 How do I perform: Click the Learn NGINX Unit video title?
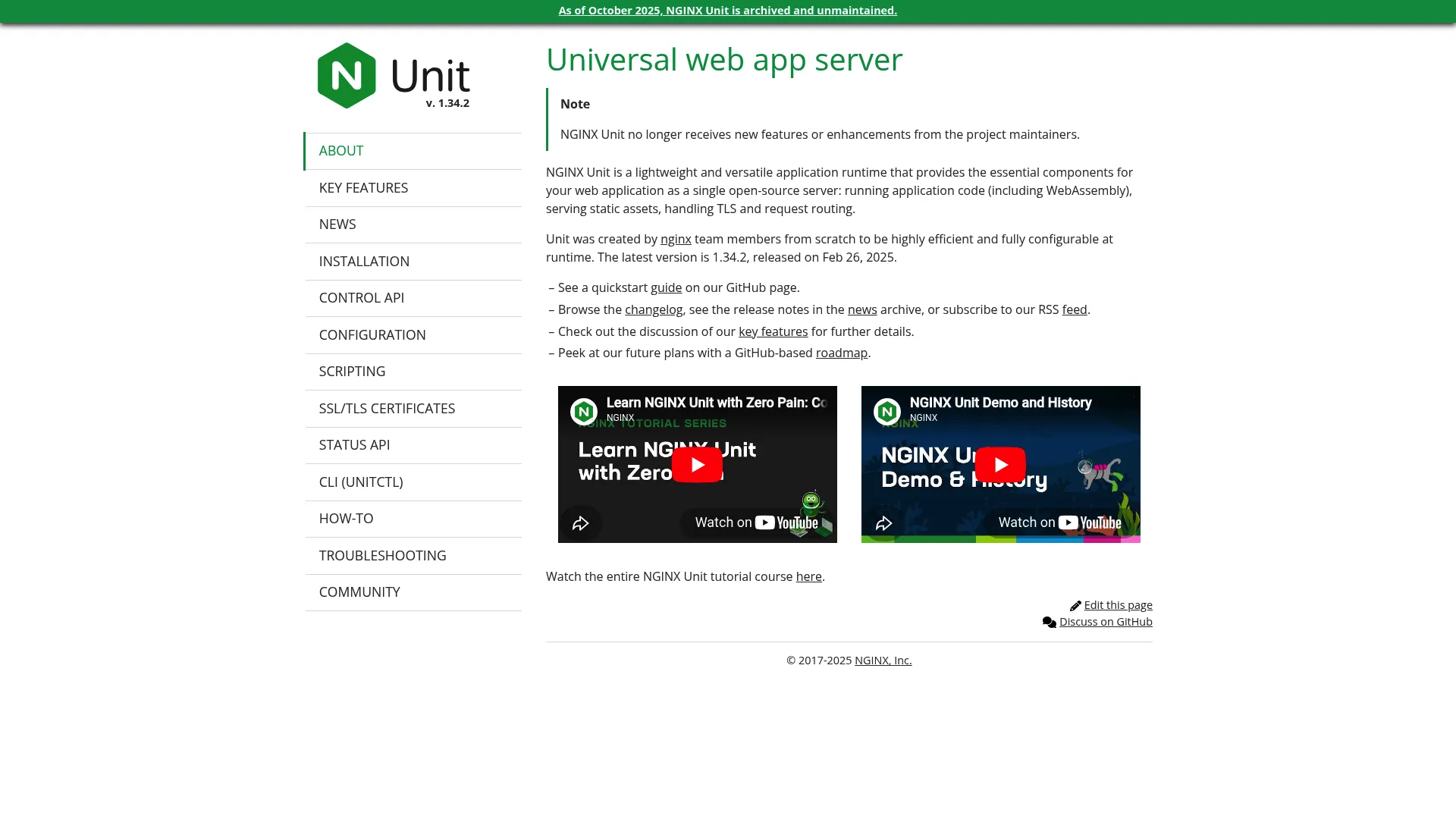(x=717, y=403)
